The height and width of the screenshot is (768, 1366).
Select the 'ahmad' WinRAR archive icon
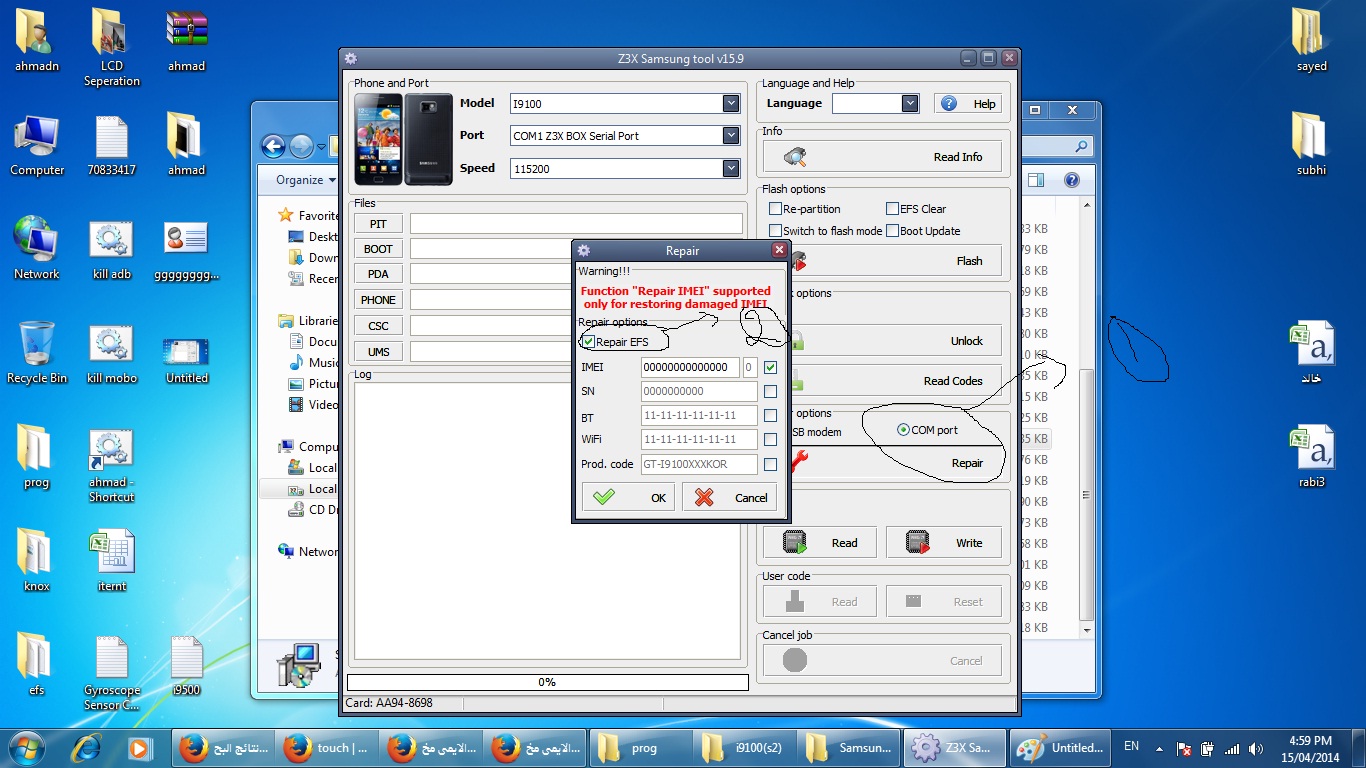pyautogui.click(x=187, y=40)
